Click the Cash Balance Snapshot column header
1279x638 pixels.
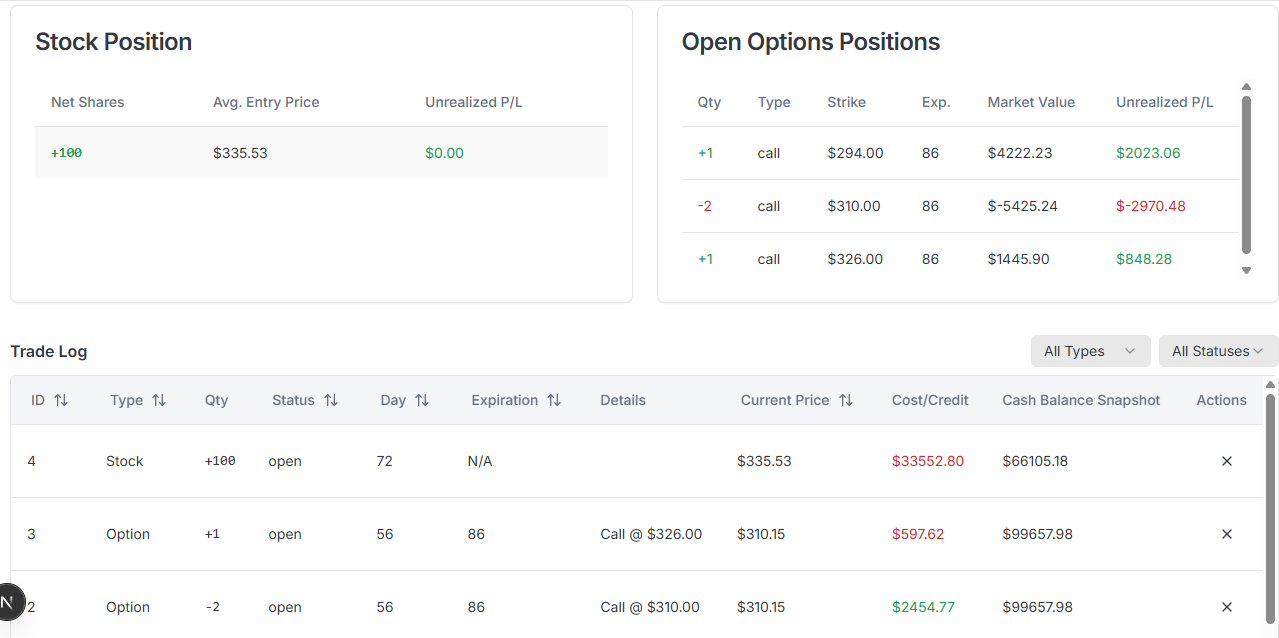click(x=1081, y=400)
